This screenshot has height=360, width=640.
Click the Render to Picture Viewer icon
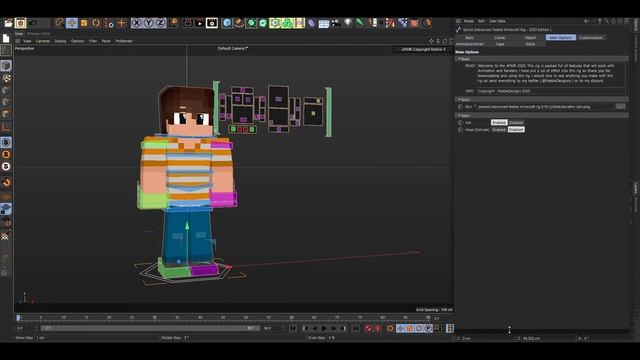[x=200, y=23]
